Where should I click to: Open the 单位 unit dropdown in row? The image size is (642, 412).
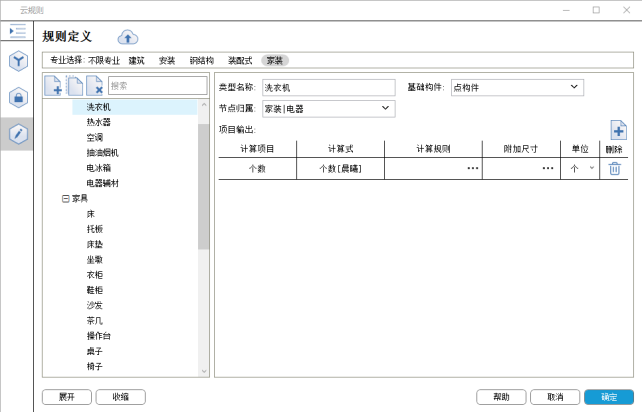tap(591, 169)
